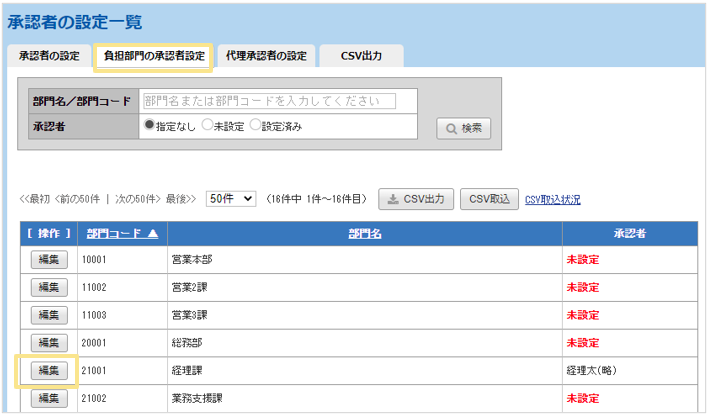Viewport: 708px width, 415px height.
Task: Open the CSV取込状況 link
Action: pyautogui.click(x=552, y=200)
